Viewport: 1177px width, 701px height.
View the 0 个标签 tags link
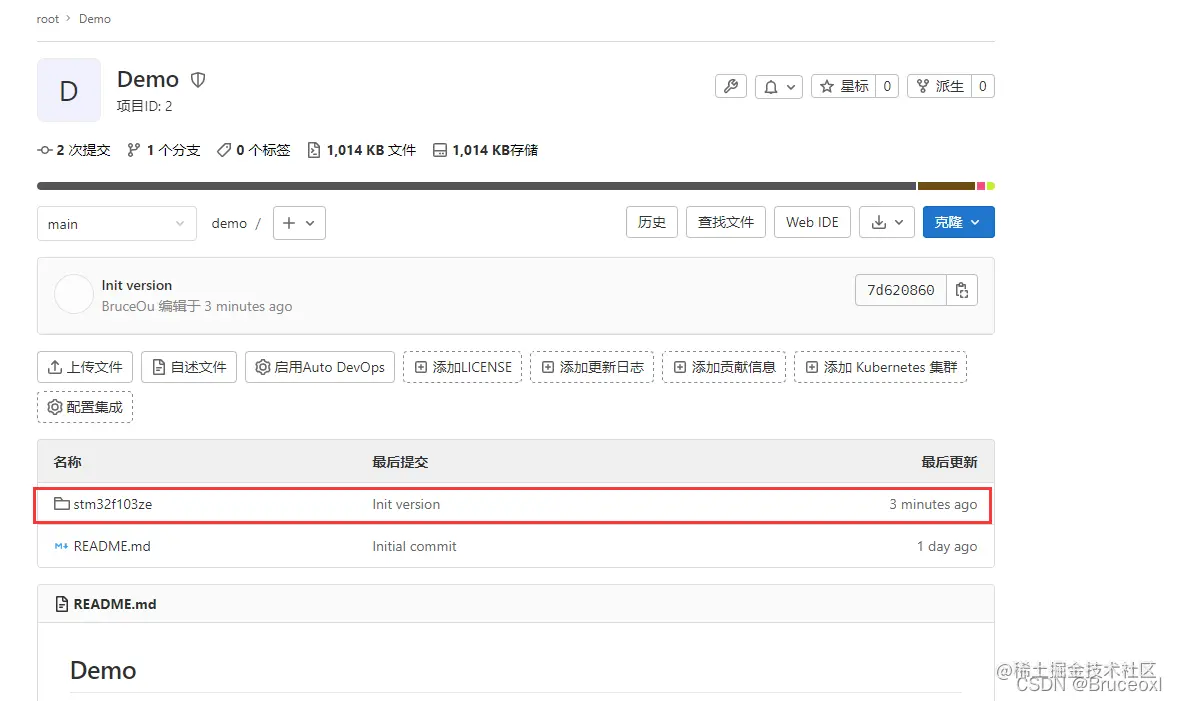(x=254, y=150)
